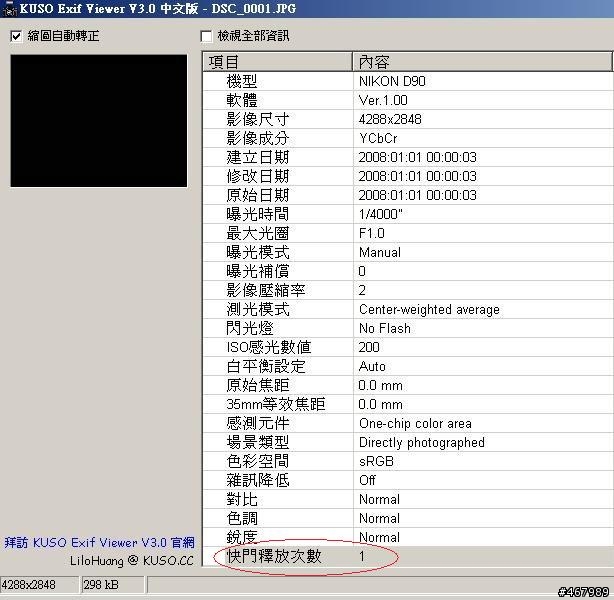Enable the 檢視全部資訊 checkbox
The image size is (614, 600).
tap(206, 36)
